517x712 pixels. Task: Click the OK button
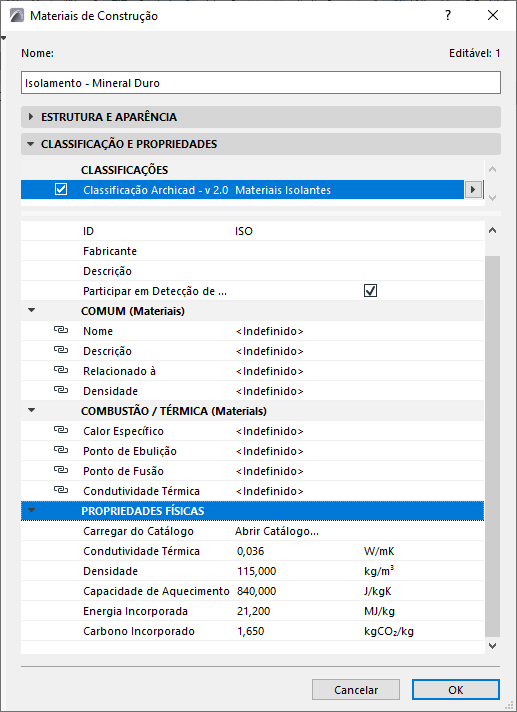[x=456, y=690]
